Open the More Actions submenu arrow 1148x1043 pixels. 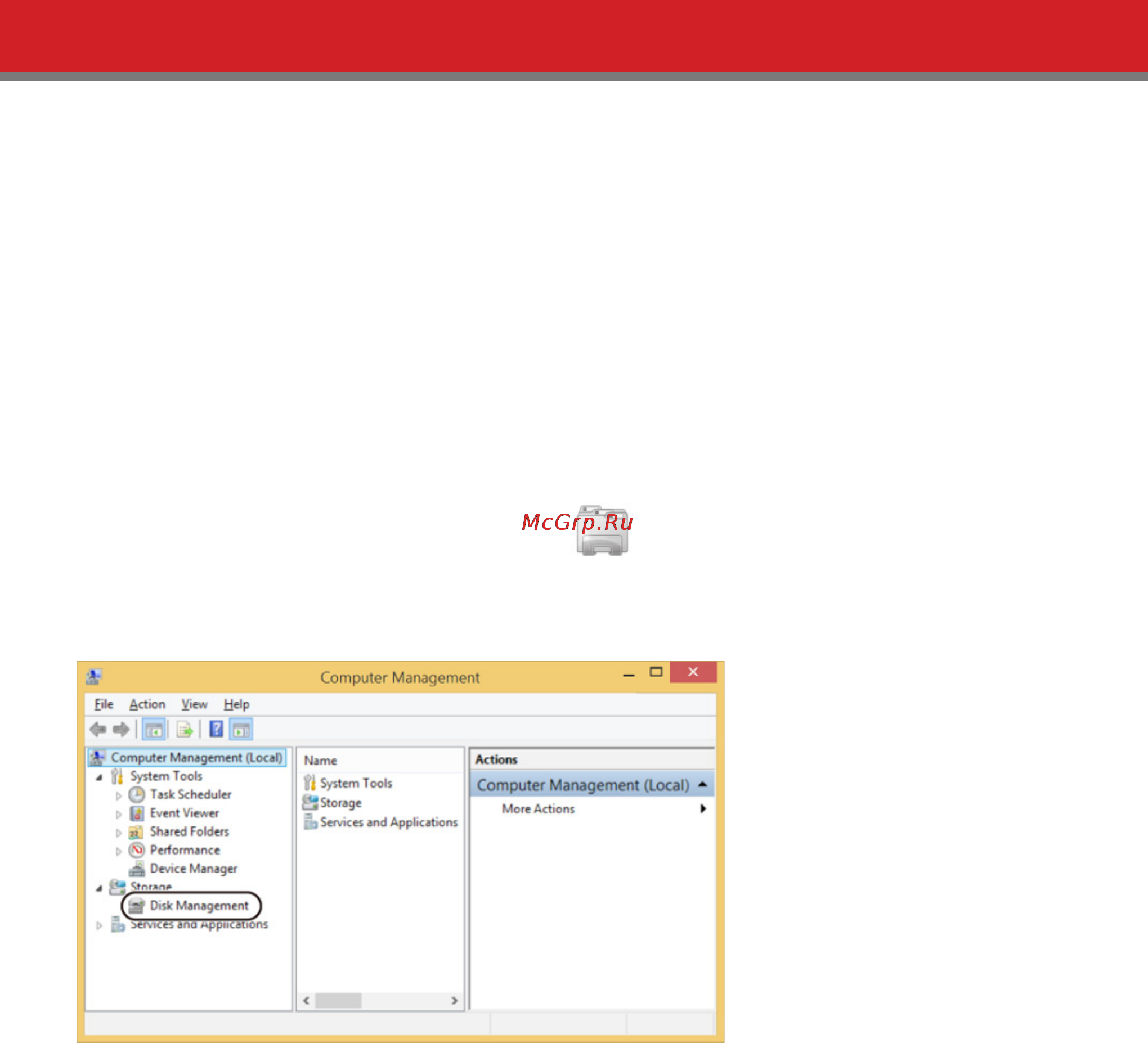[x=703, y=808]
